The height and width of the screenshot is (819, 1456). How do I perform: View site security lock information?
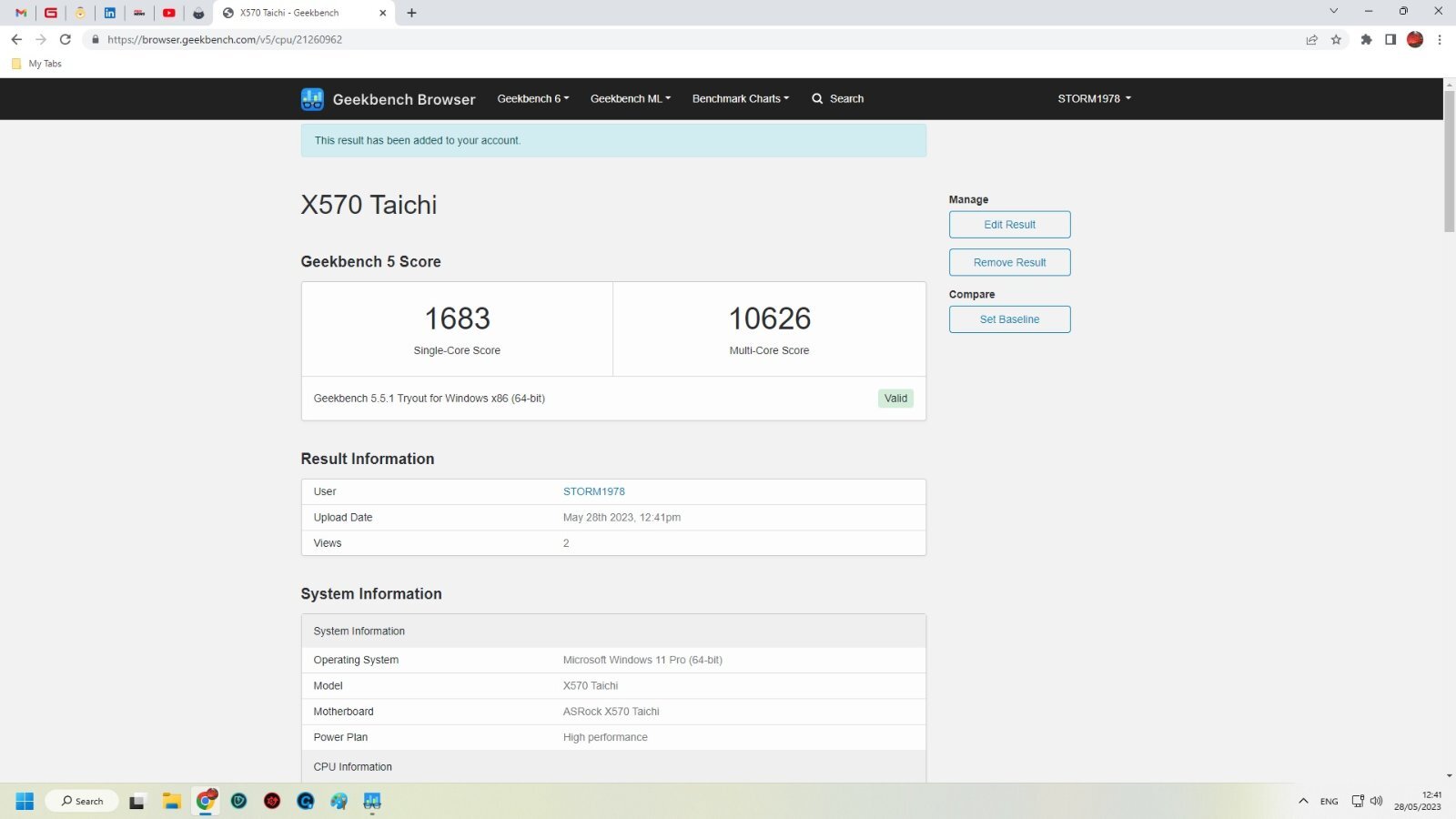click(x=95, y=39)
